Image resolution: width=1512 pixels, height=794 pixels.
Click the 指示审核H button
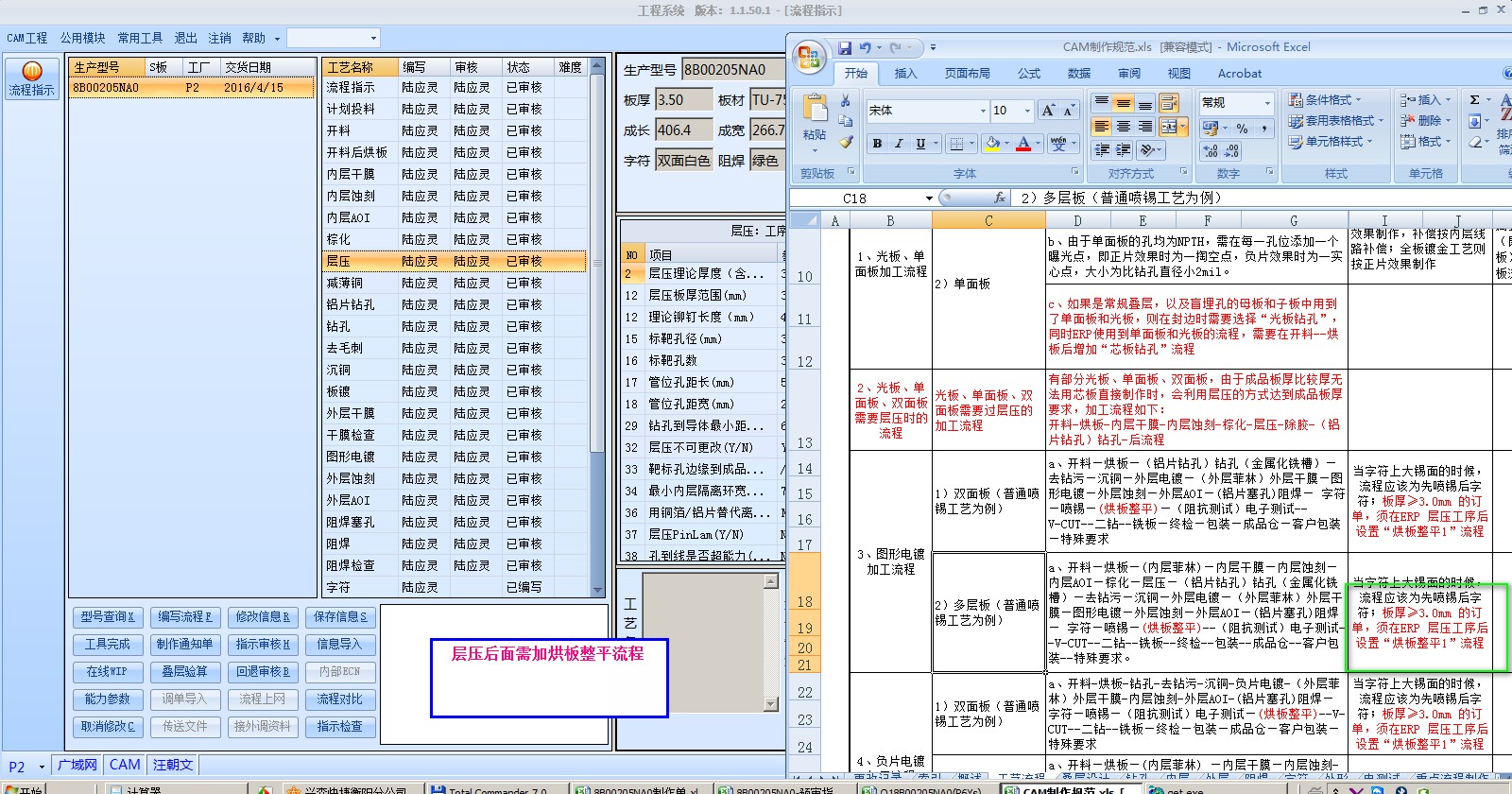[263, 644]
